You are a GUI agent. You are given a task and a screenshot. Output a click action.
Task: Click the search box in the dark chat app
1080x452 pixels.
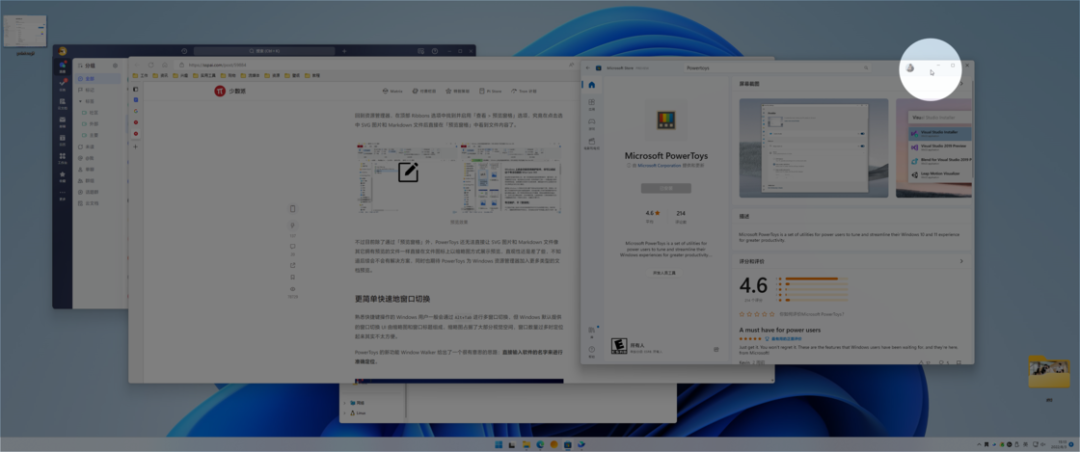264,51
